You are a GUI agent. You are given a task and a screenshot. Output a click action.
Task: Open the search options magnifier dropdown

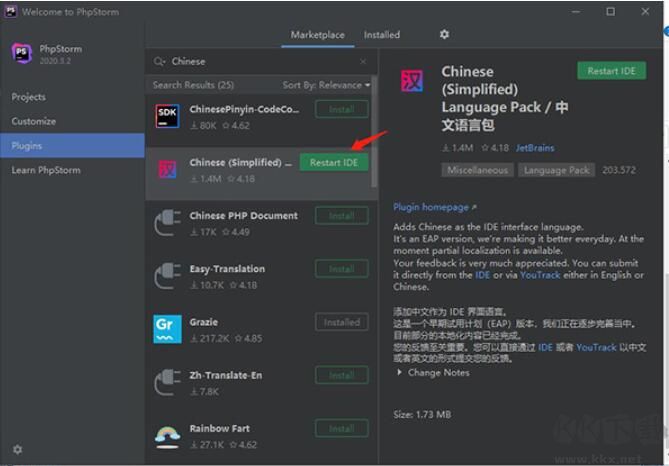click(x=160, y=62)
